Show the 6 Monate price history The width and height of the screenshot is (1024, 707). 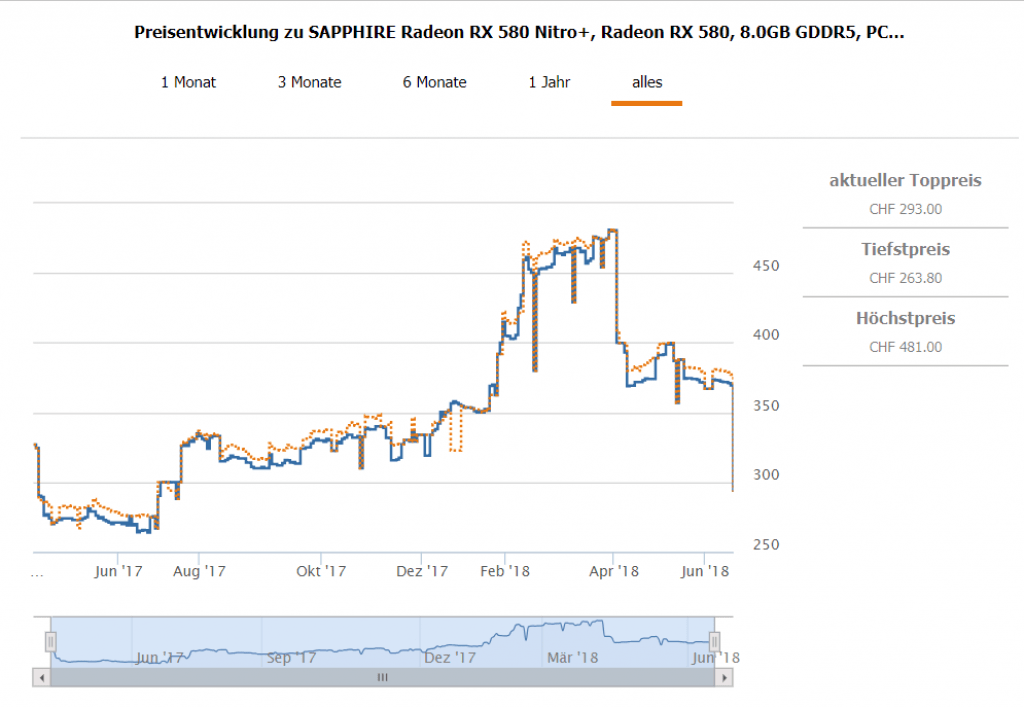pos(434,82)
